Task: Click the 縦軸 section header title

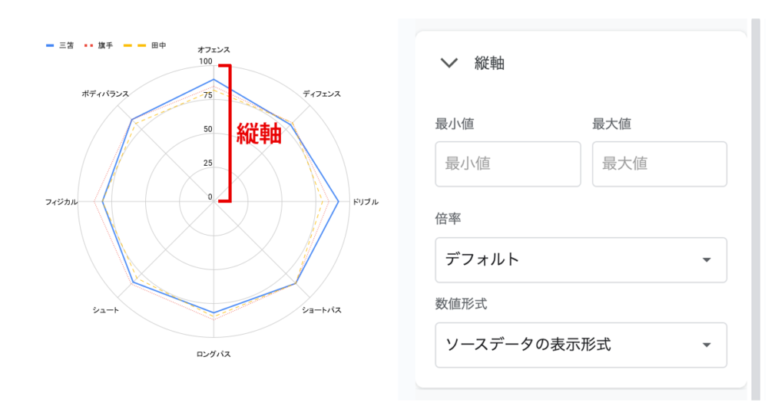Action: [489, 64]
